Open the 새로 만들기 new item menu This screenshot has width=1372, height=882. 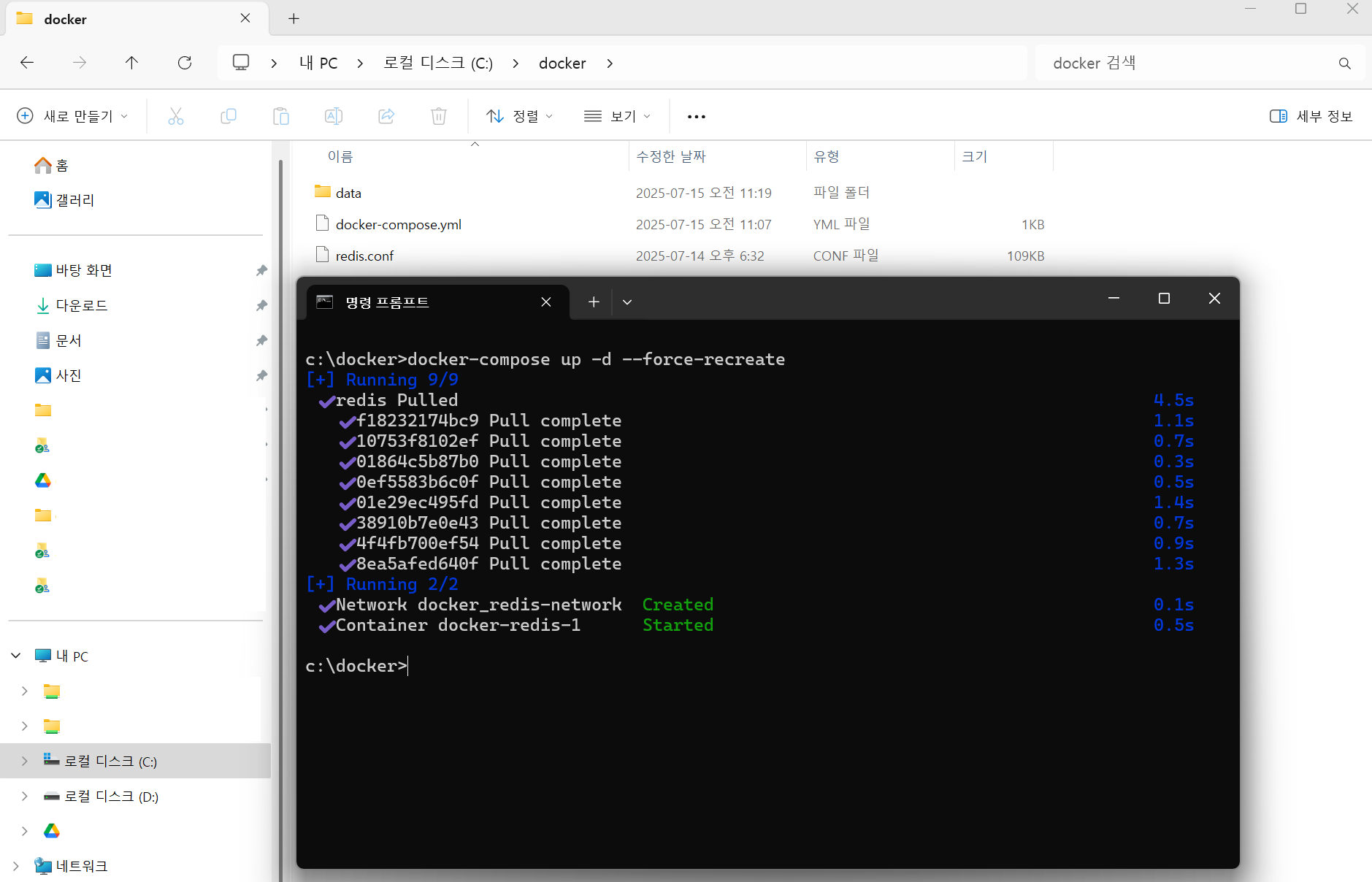72,116
